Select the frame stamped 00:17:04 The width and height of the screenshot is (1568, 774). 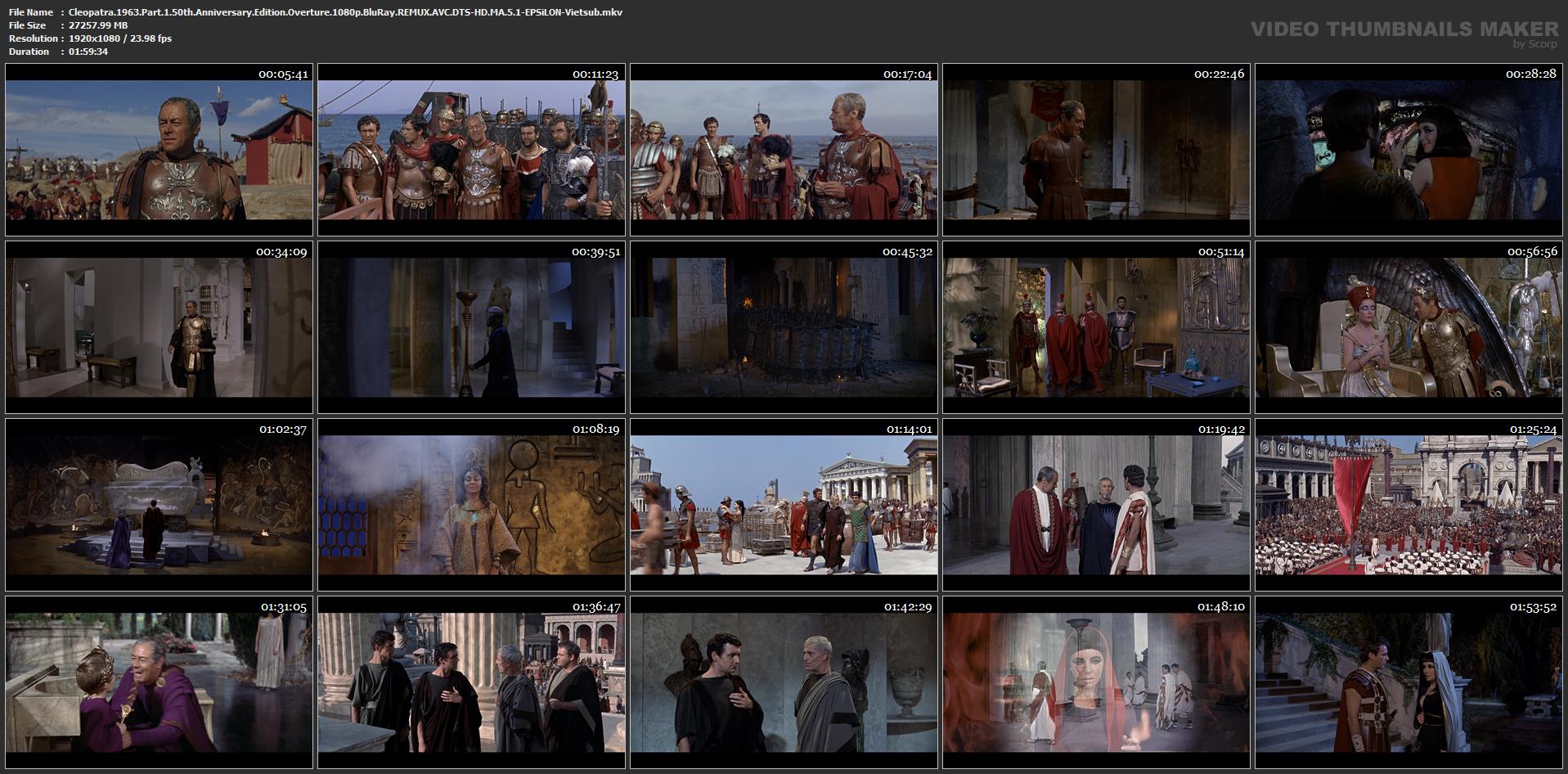pyautogui.click(x=784, y=150)
